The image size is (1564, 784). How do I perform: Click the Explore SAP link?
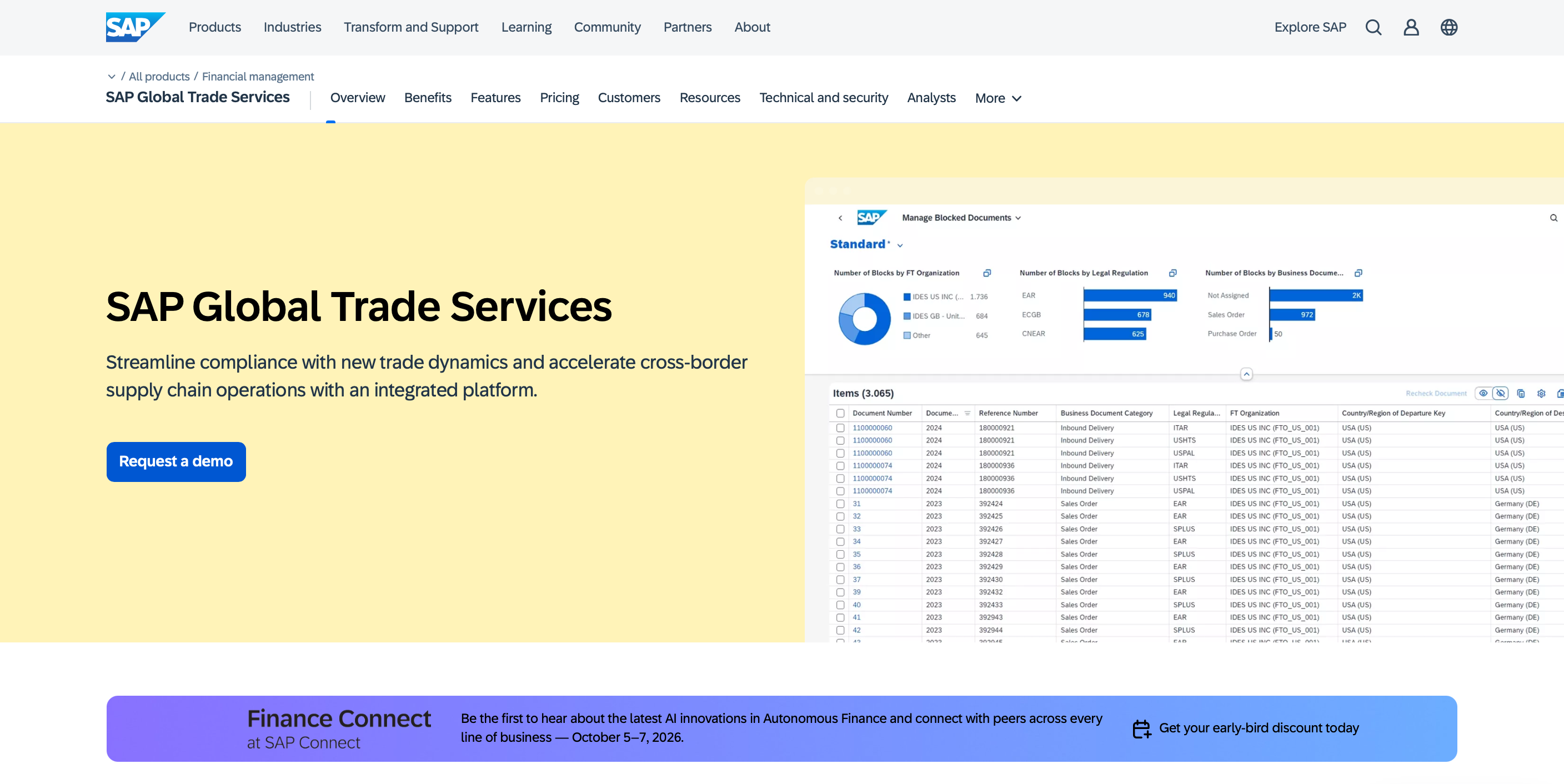click(x=1310, y=27)
